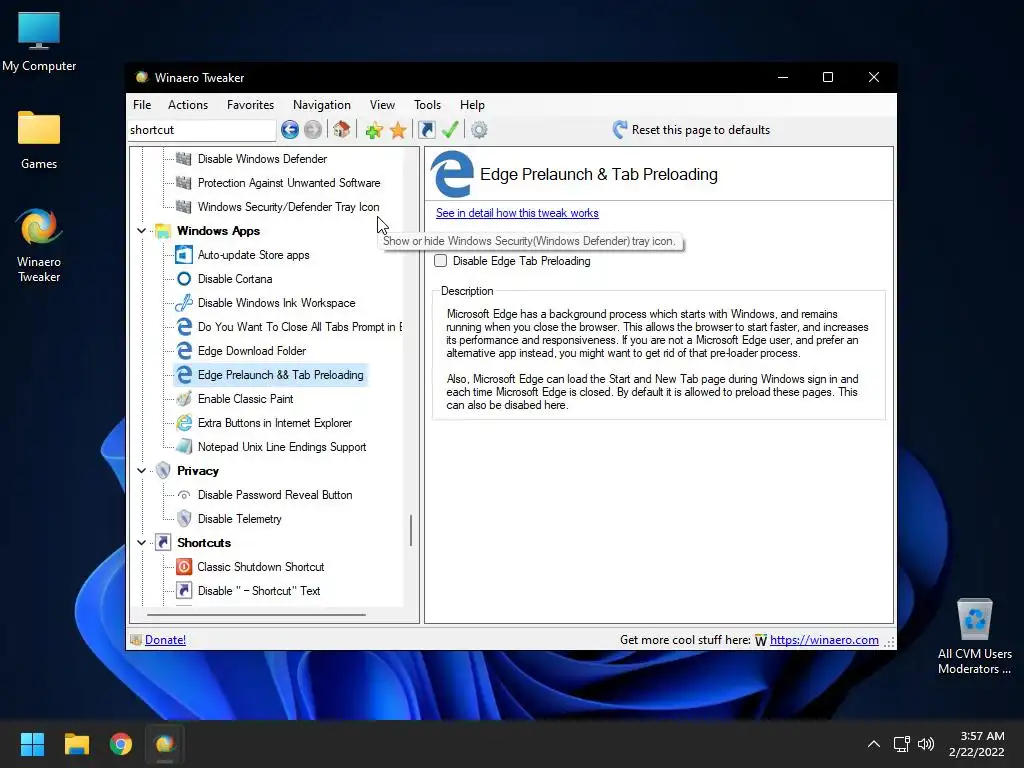Screen dimensions: 1024x768
Task: Open favorites with the orange star icon
Action: coord(398,130)
